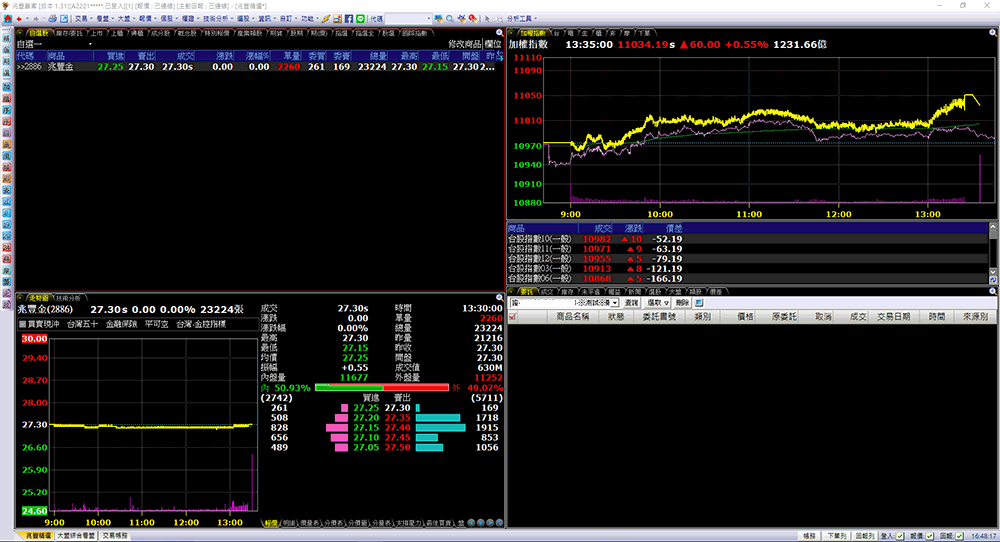Click the 下單列 button in status bar
Viewport: 1000px width, 542px height.
(837, 536)
